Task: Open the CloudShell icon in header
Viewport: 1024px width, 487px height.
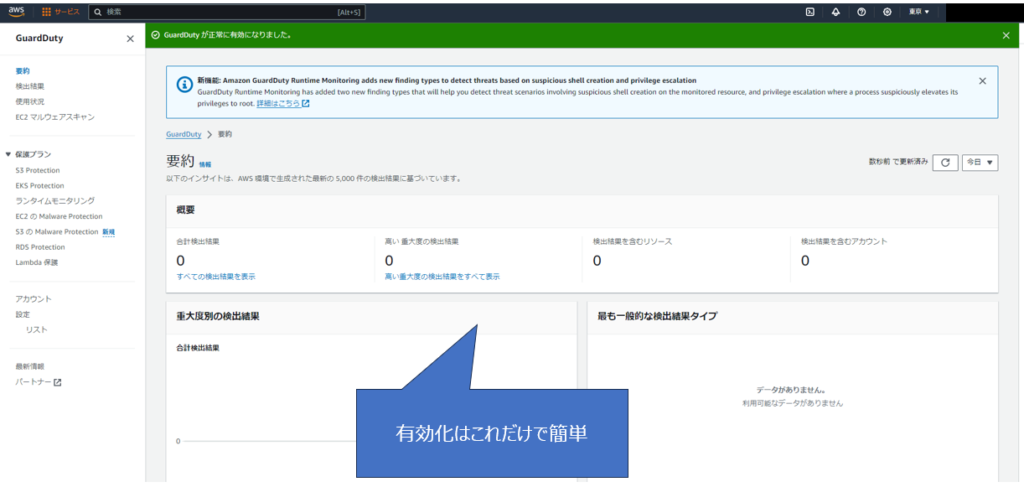Action: tap(810, 12)
